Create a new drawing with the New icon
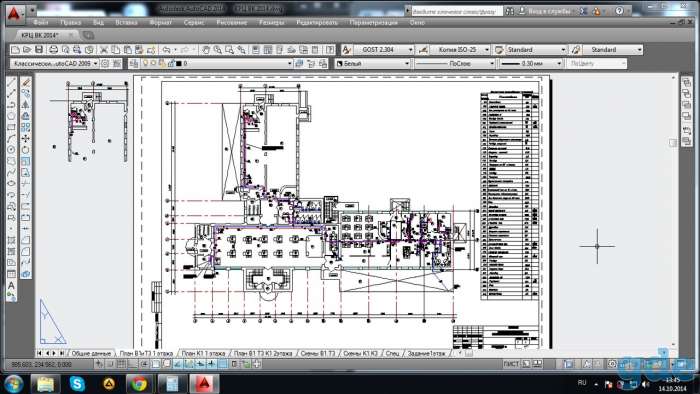This screenshot has height=394, width=700. click(15, 50)
